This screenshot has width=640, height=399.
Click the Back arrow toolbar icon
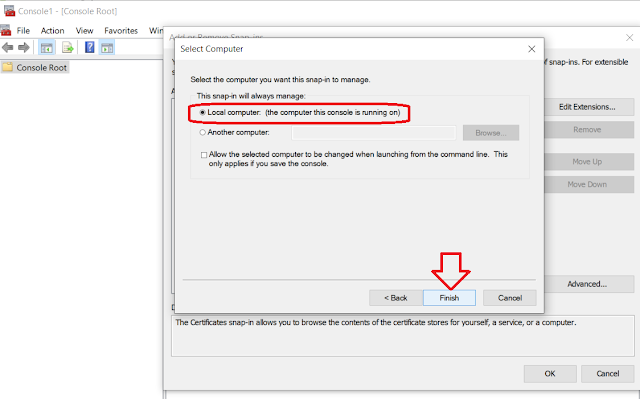[7, 48]
